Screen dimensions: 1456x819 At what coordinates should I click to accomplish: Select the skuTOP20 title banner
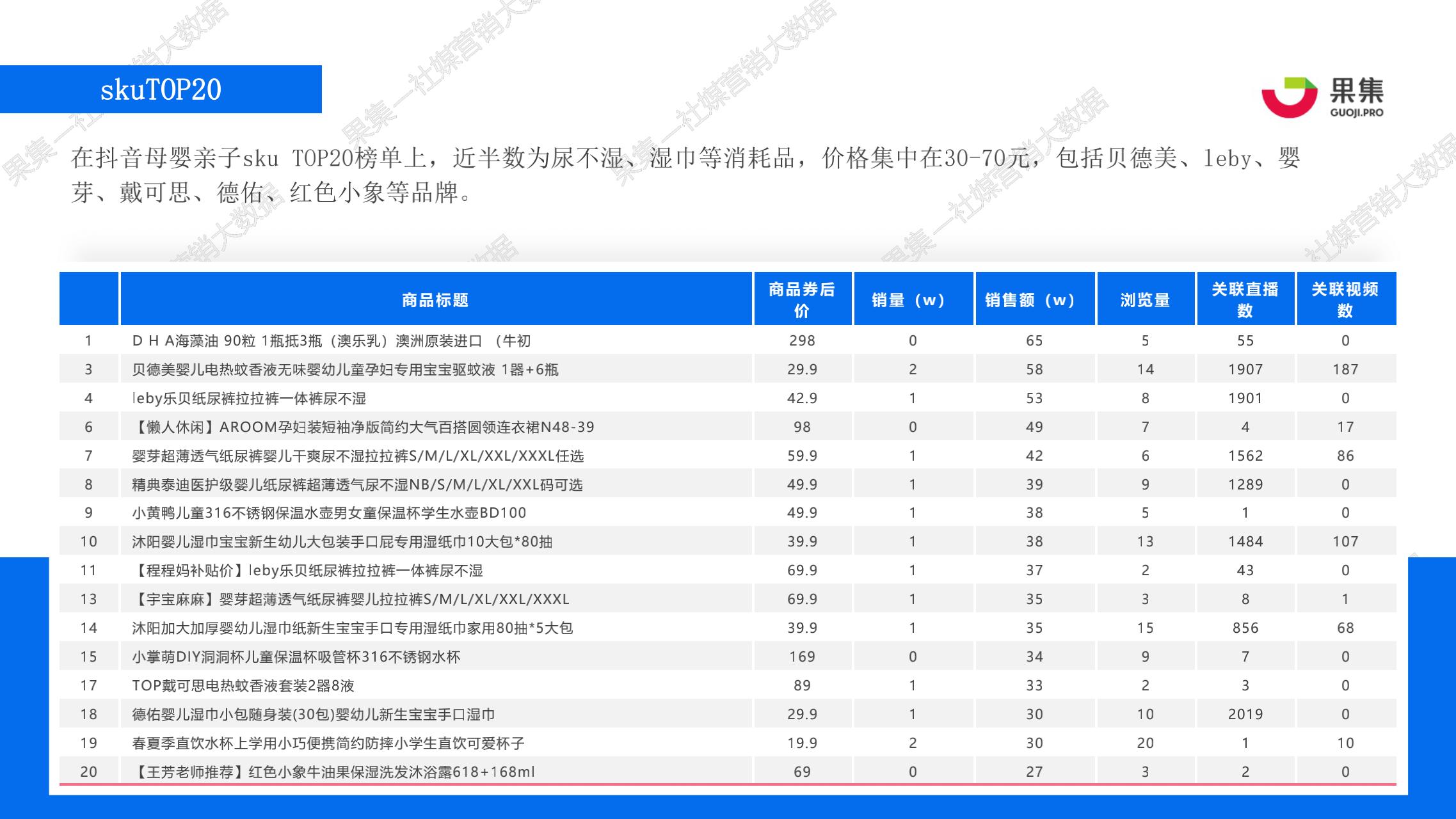pyautogui.click(x=161, y=90)
